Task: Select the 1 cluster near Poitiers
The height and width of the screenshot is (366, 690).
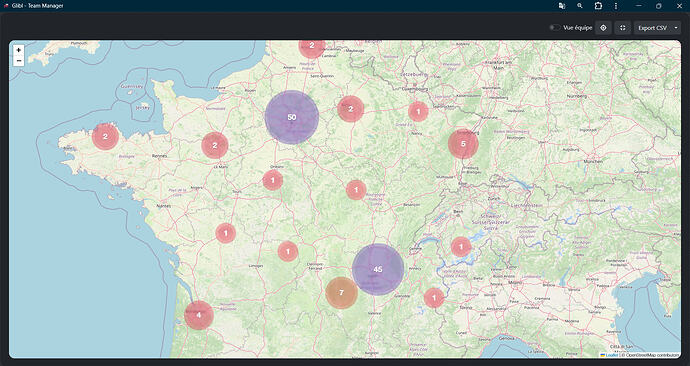Action: pos(226,233)
